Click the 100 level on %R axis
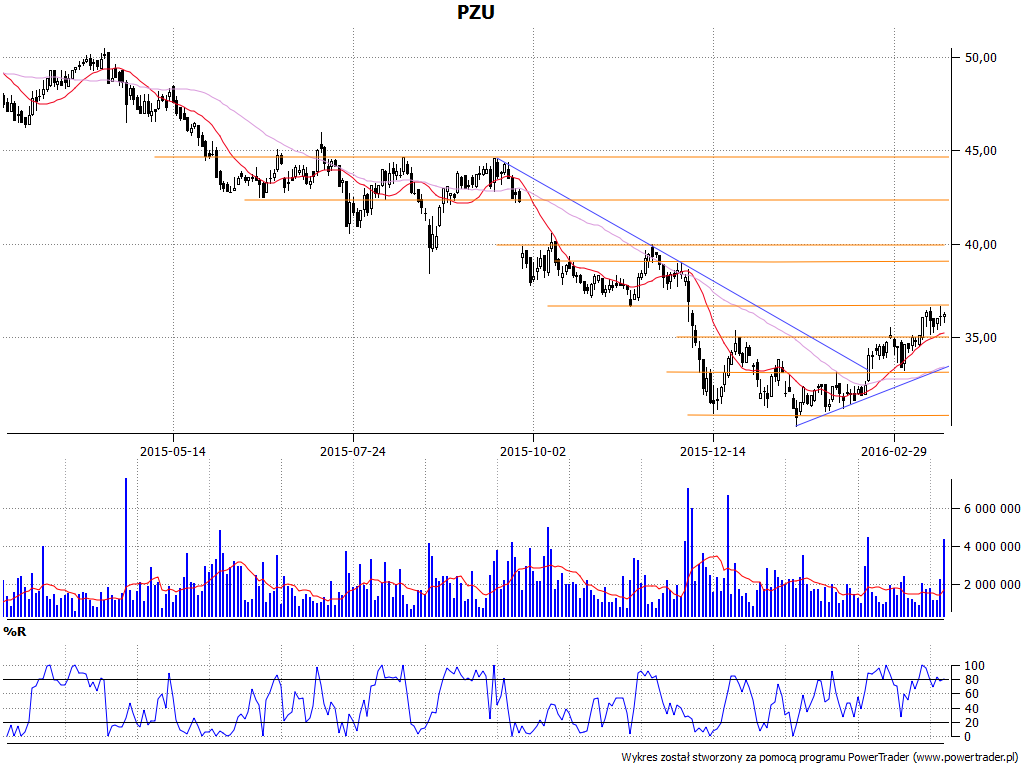Viewport: 1024px width, 768px height. pyautogui.click(x=974, y=666)
